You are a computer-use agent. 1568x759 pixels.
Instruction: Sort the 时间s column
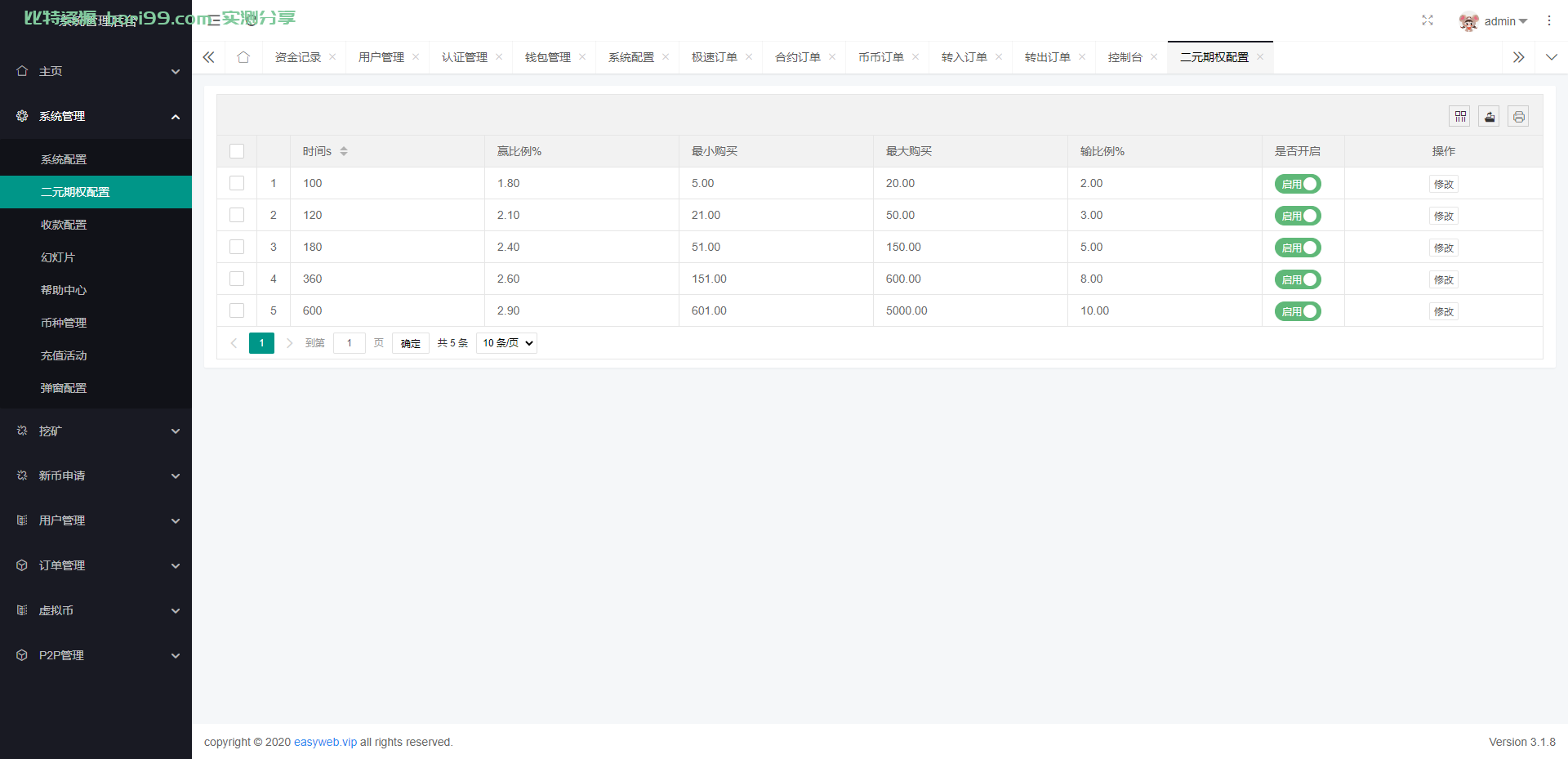coord(344,151)
